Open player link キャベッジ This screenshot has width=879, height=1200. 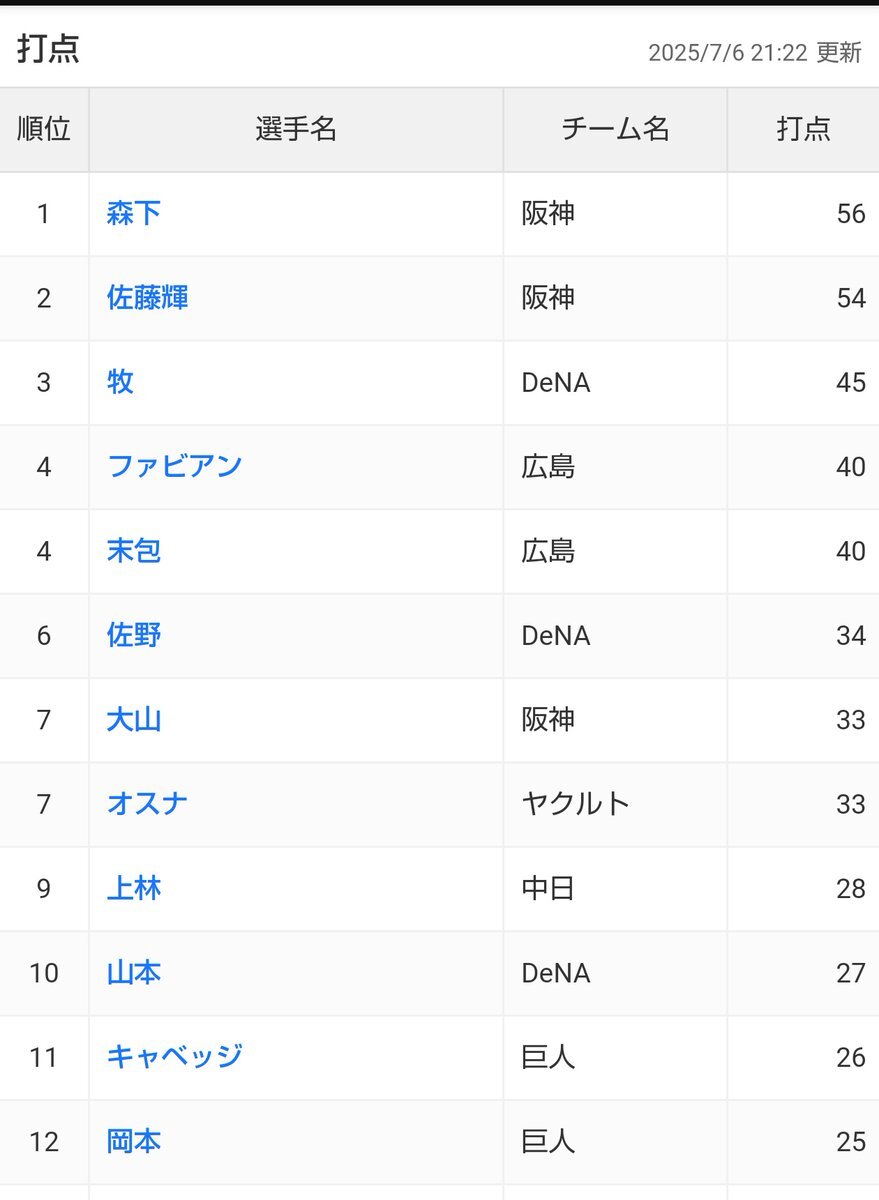174,1057
